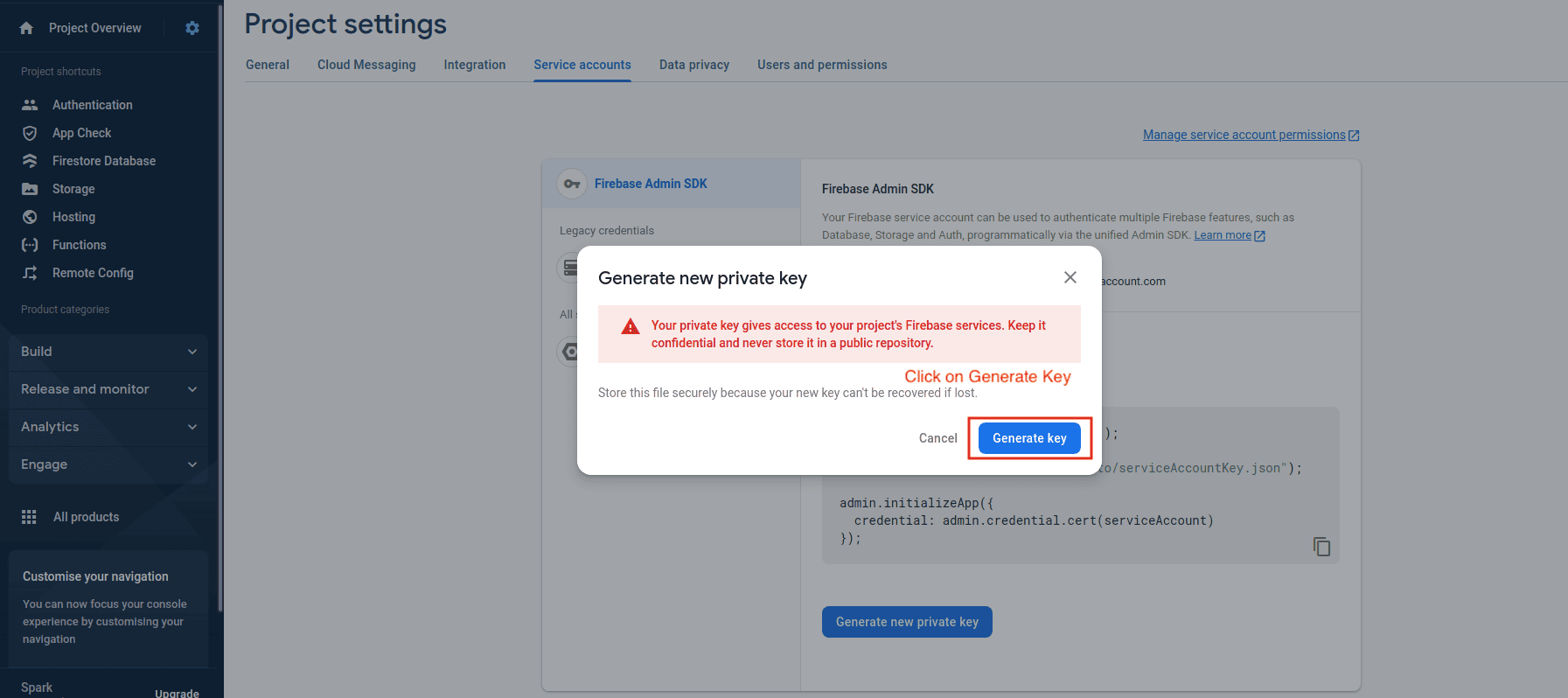Copy the admin SDK code snippet
The width and height of the screenshot is (1568, 698).
pyautogui.click(x=1321, y=547)
